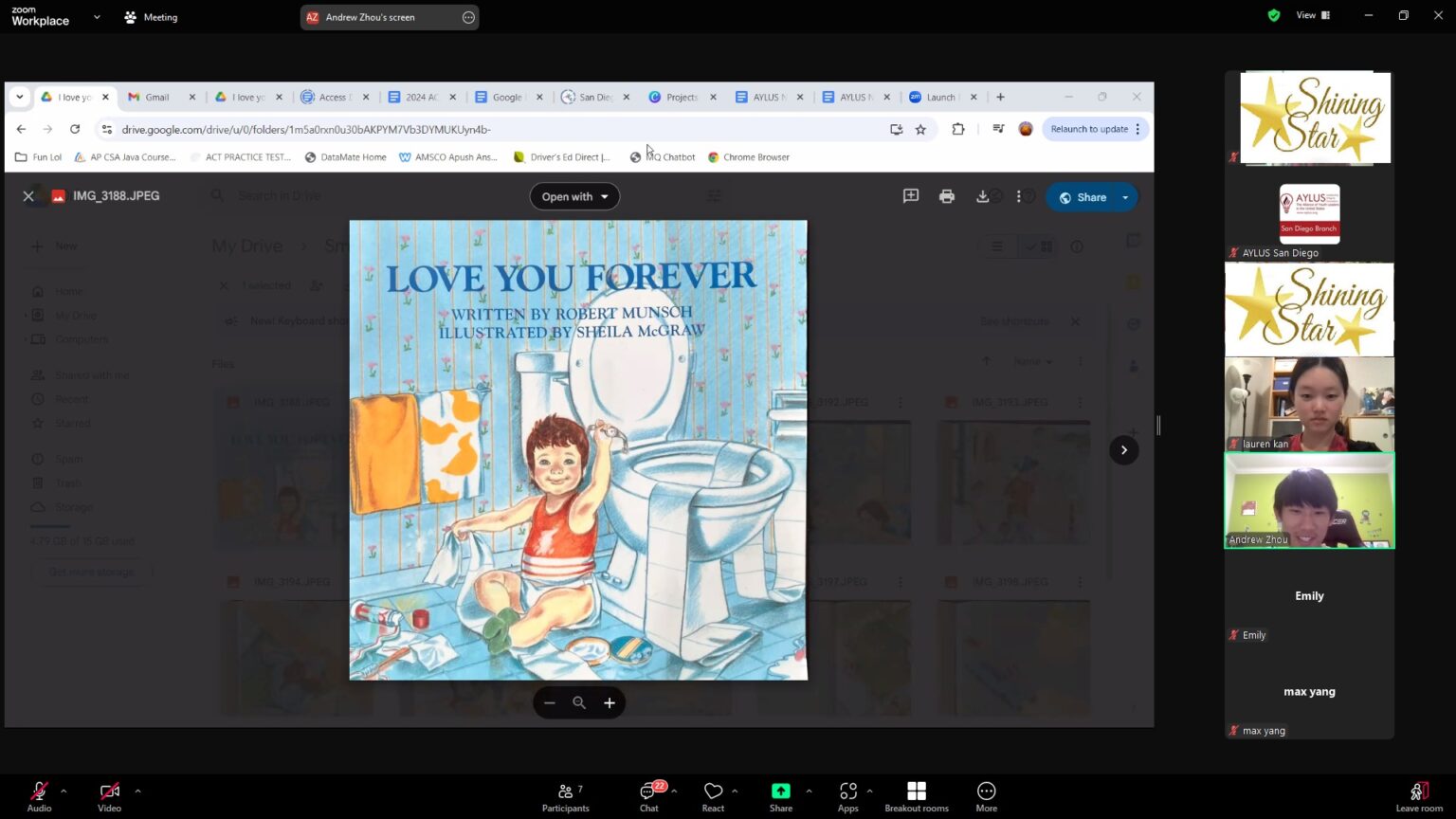
Task: Open Zoom Chat panel
Action: 649,796
